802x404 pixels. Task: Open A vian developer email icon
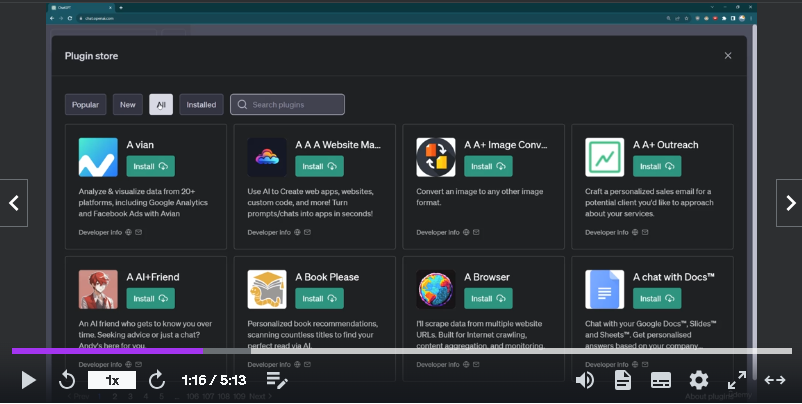[139, 232]
